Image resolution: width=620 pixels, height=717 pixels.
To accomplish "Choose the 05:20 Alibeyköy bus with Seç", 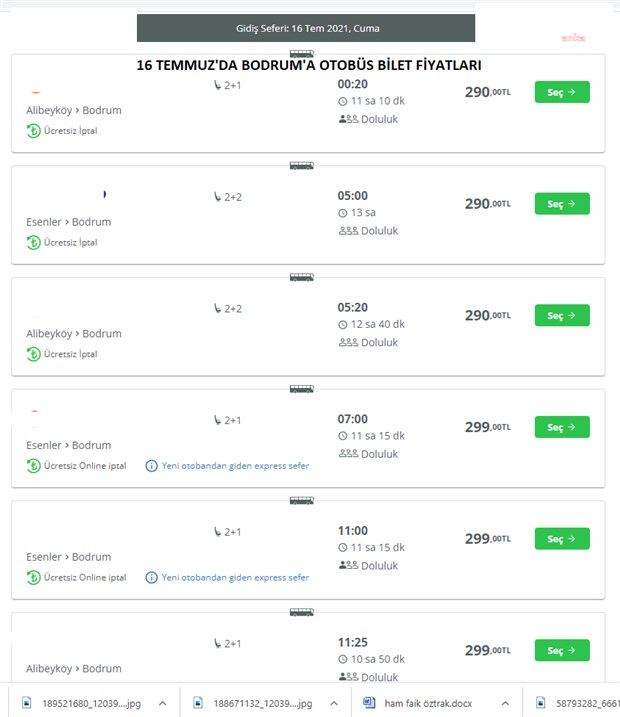I will (562, 315).
